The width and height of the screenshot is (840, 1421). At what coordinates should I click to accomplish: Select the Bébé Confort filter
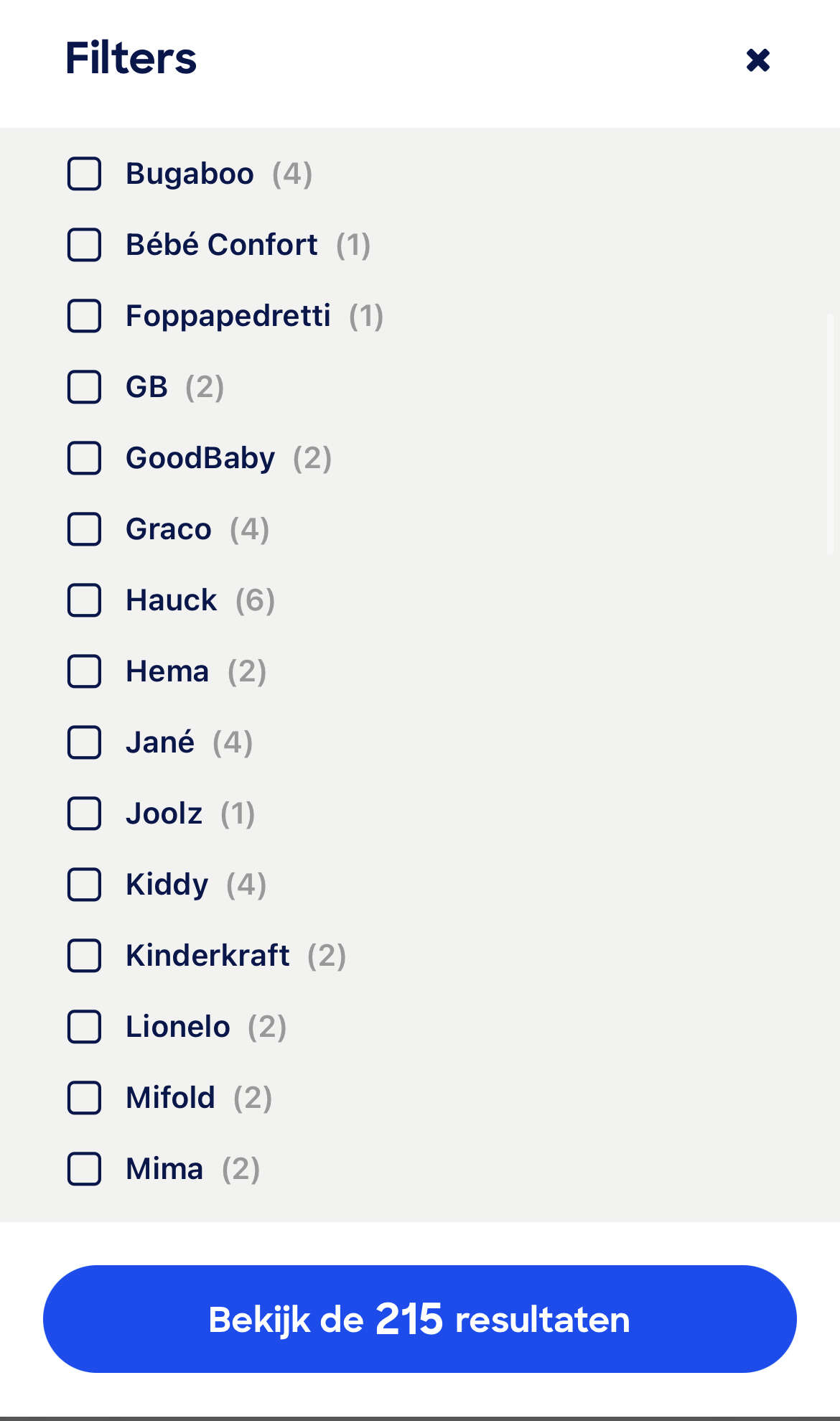pos(85,245)
